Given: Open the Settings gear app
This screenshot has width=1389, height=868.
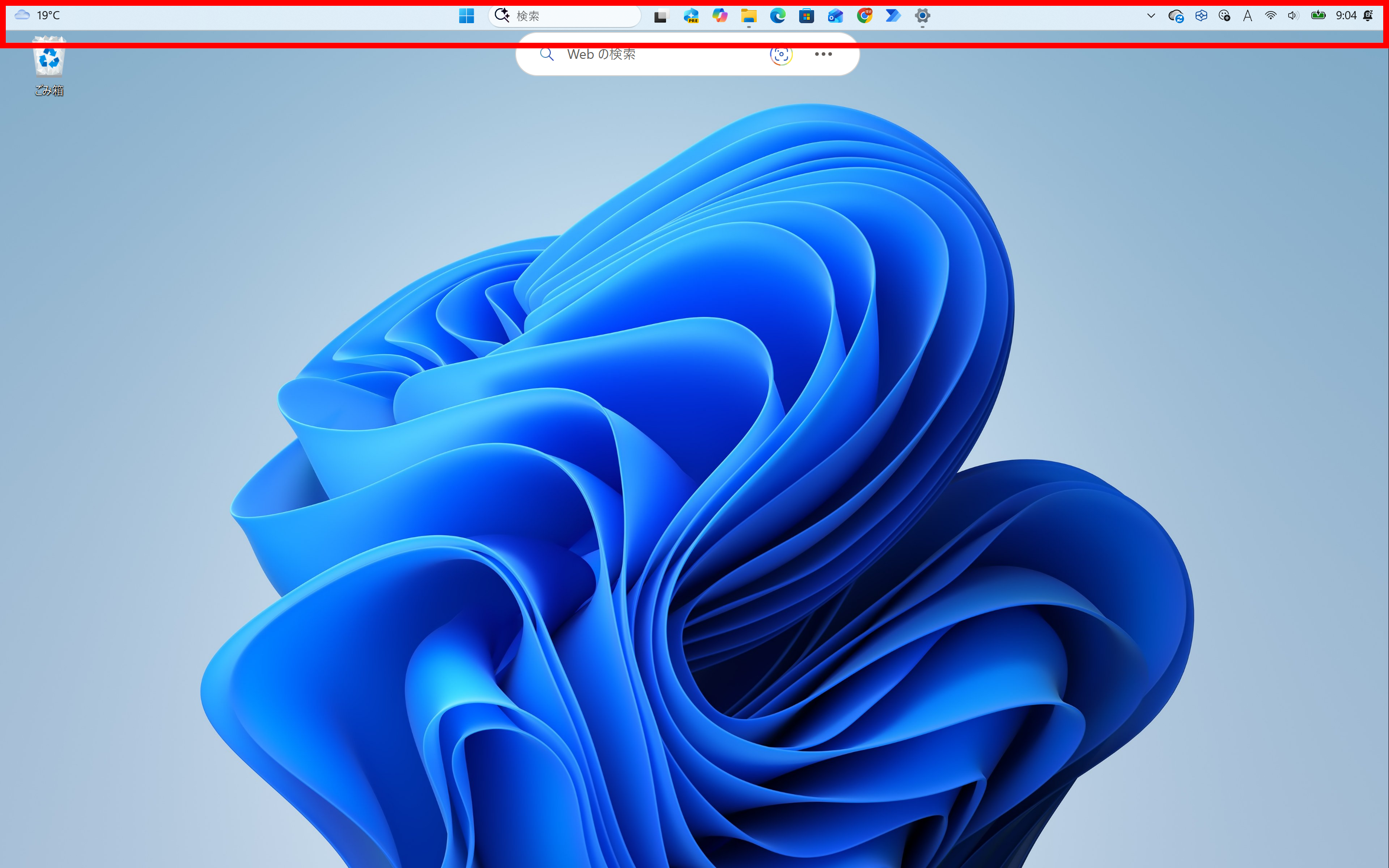Looking at the screenshot, I should (922, 15).
